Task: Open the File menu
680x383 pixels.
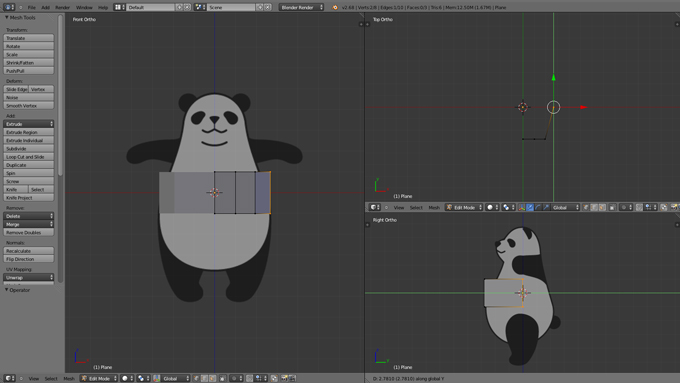Action: 32,7
